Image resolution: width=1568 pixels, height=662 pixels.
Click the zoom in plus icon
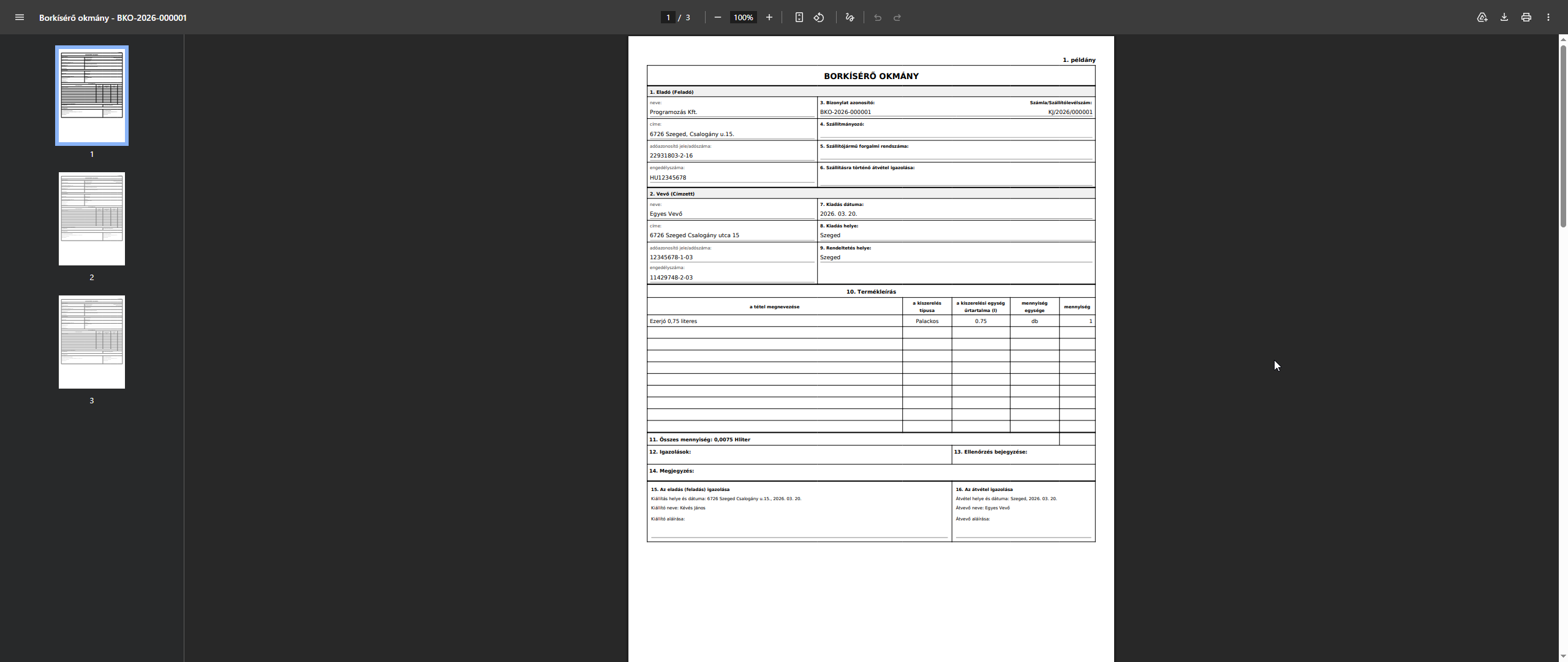click(769, 17)
